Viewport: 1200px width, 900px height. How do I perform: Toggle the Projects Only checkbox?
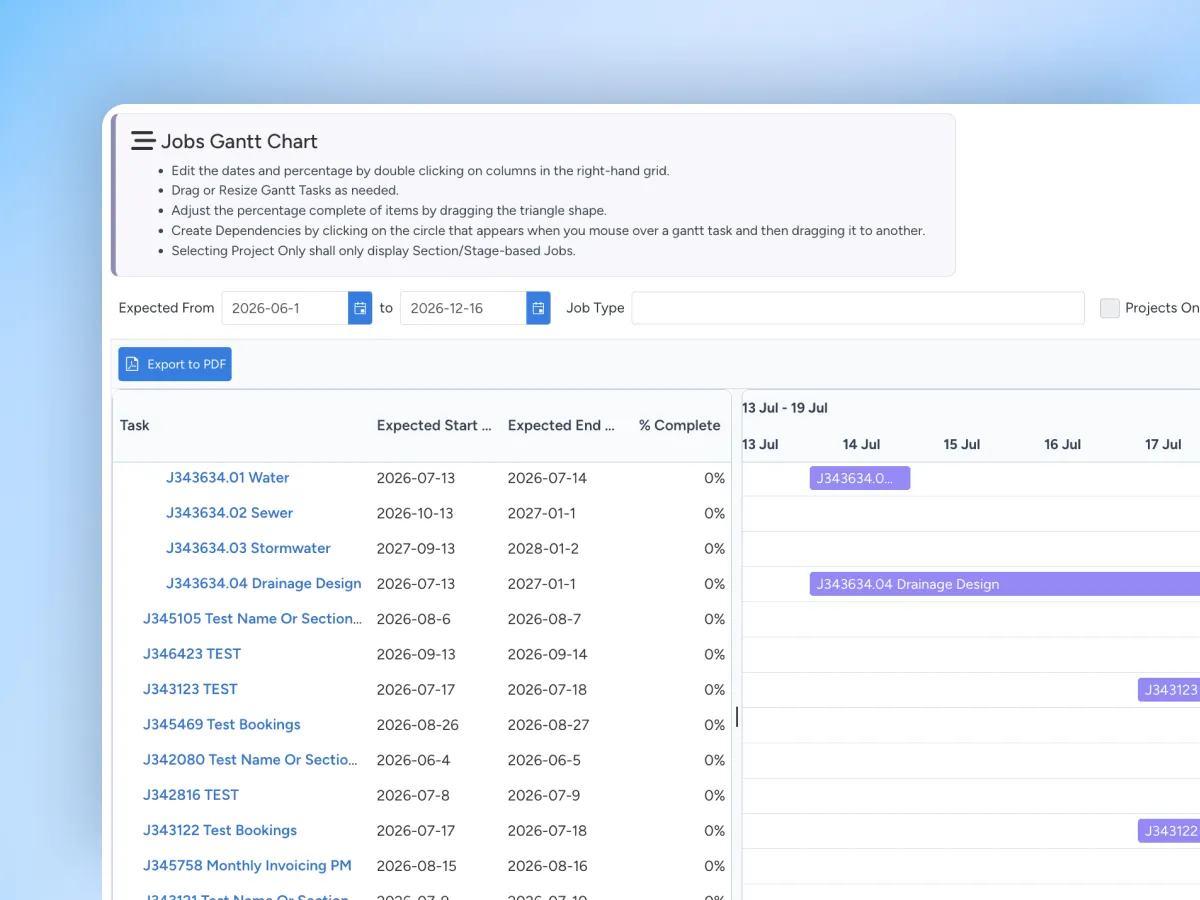click(1110, 308)
